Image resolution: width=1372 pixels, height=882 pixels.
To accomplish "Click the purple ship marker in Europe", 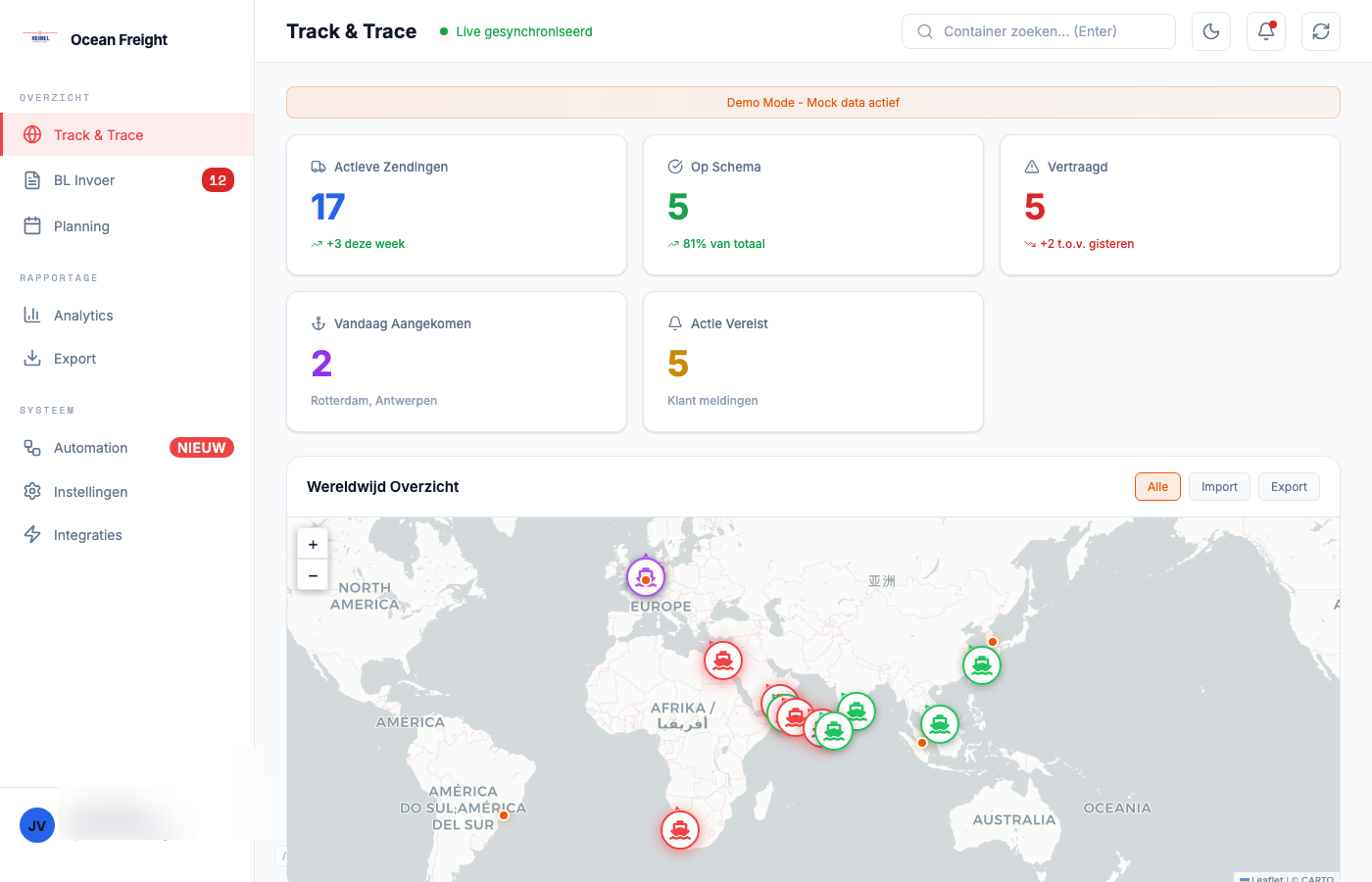I will (x=646, y=577).
